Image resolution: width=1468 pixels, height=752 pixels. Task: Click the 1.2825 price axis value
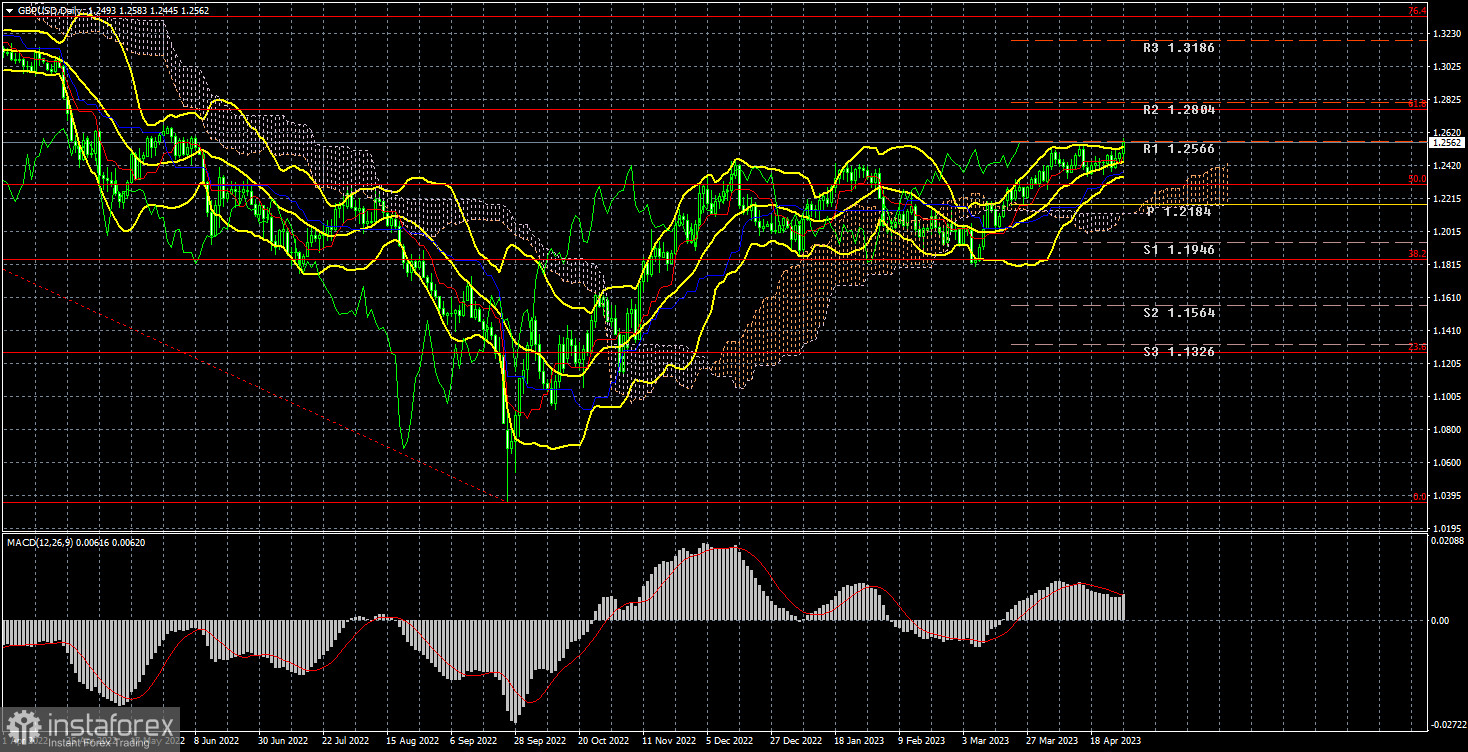tap(1446, 100)
